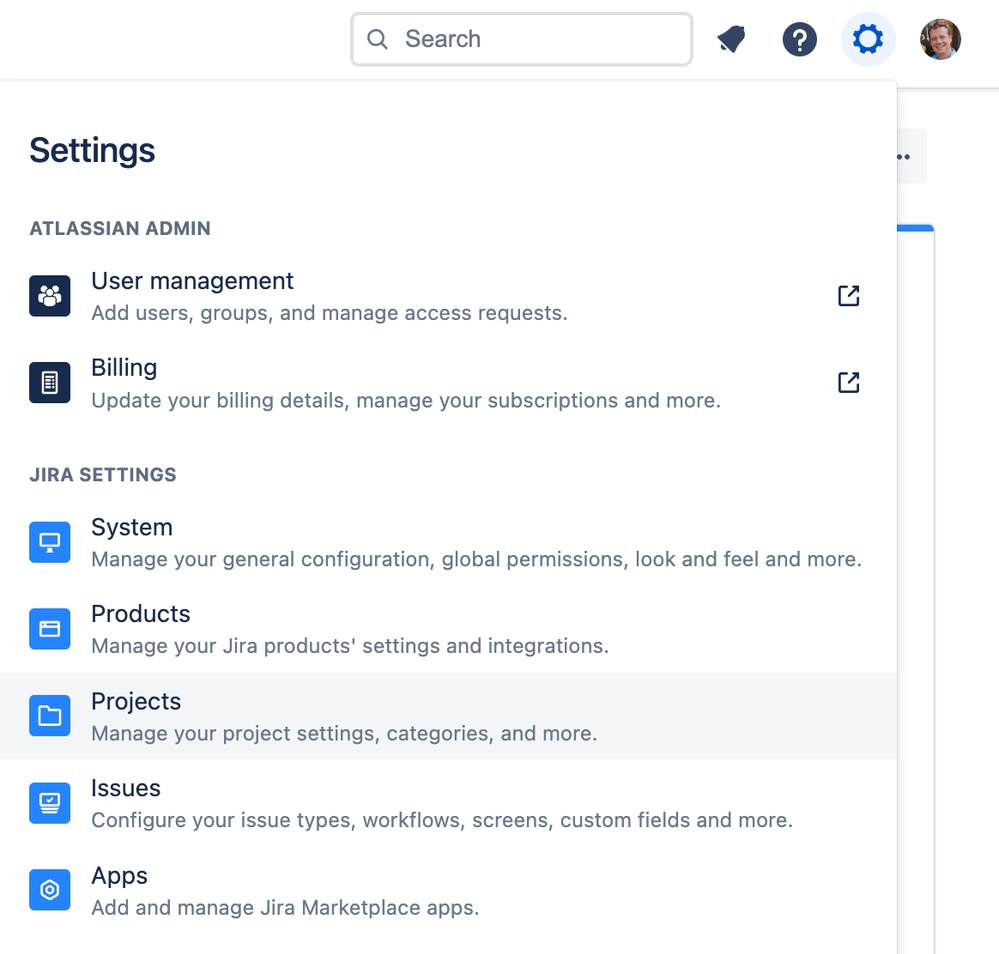The image size is (999, 954).
Task: Open the notifications bell icon
Action: [x=731, y=40]
